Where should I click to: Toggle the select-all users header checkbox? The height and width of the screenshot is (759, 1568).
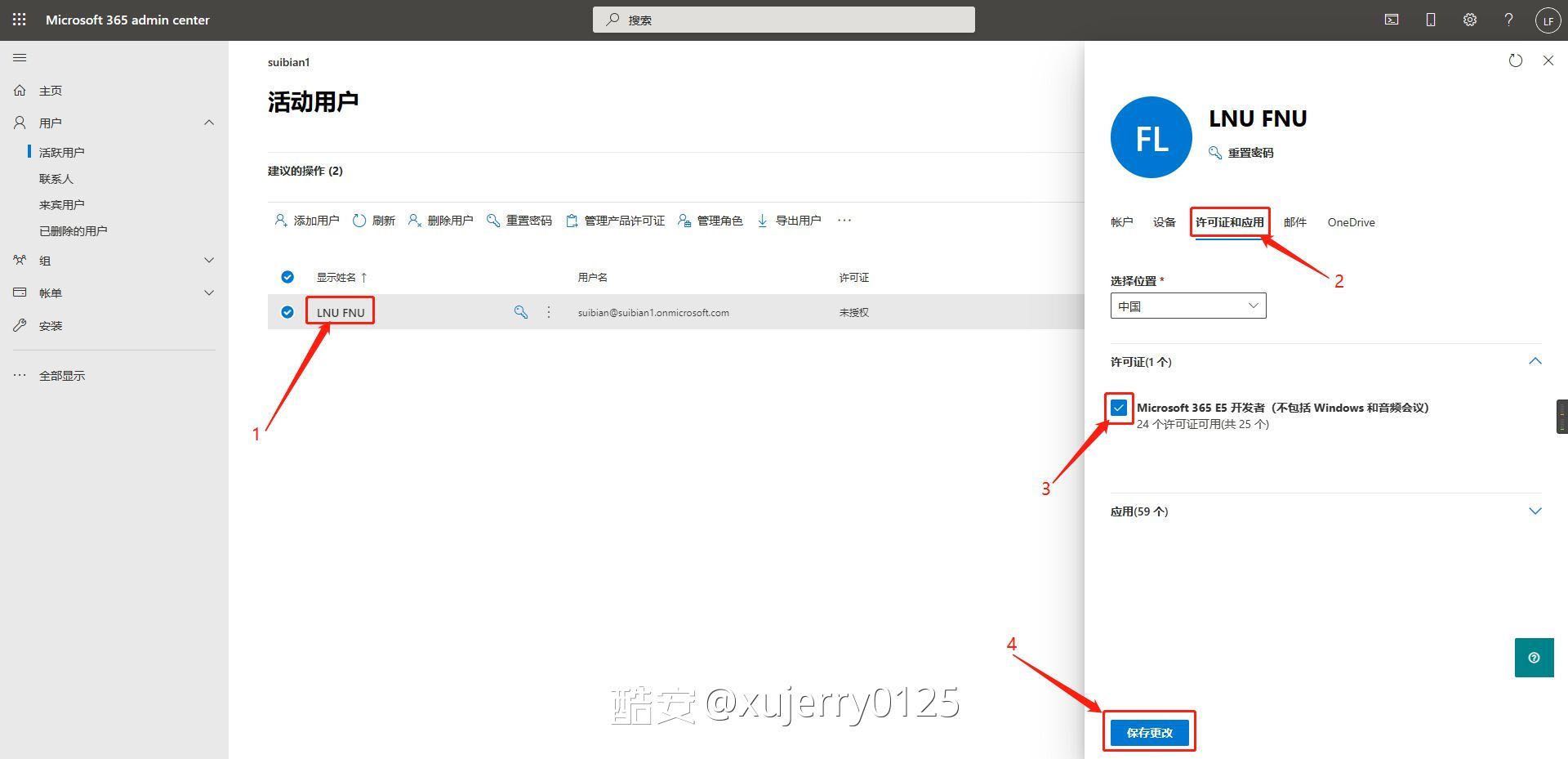287,277
